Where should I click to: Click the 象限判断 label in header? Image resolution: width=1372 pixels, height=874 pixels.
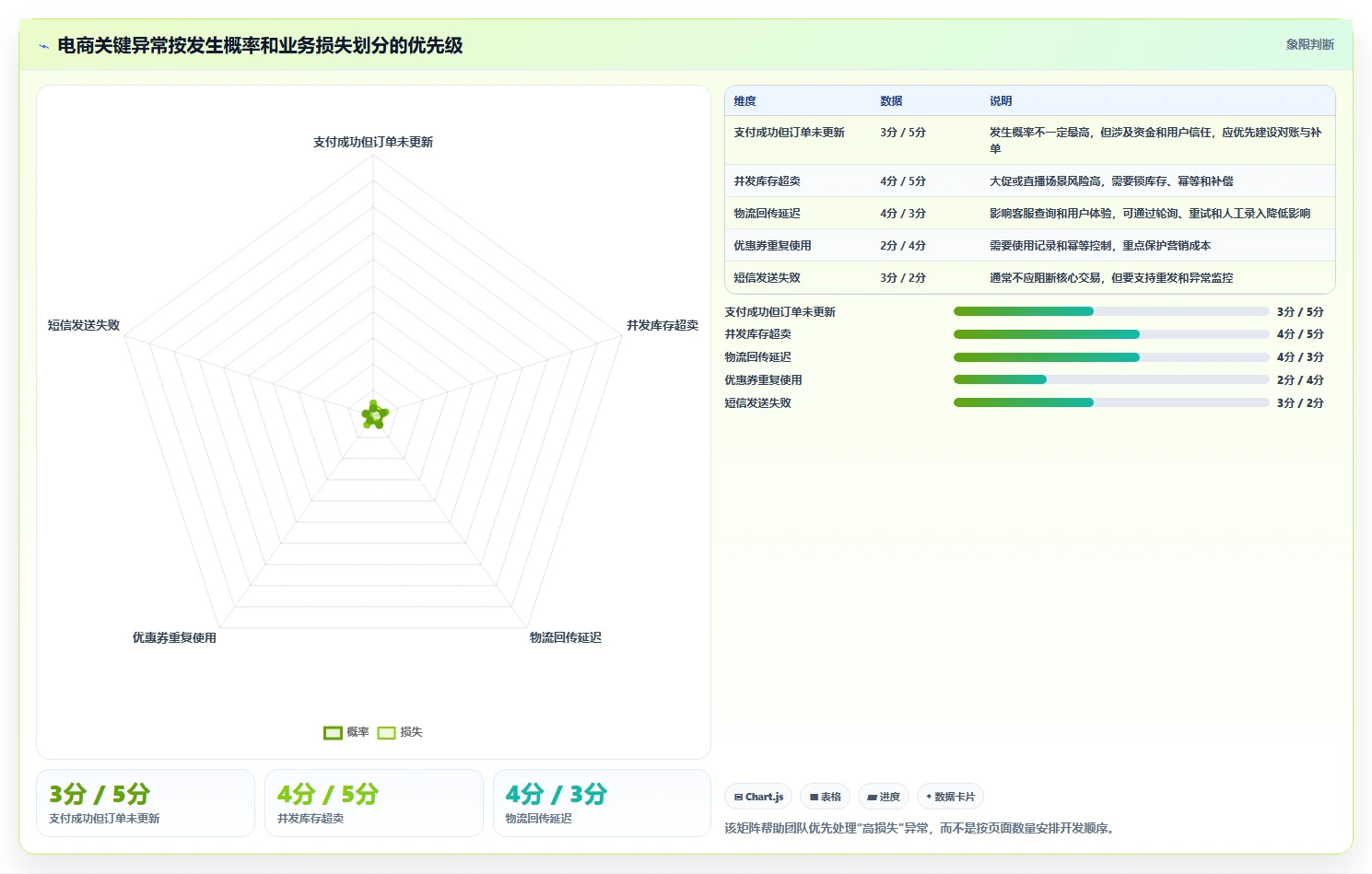(x=1309, y=44)
